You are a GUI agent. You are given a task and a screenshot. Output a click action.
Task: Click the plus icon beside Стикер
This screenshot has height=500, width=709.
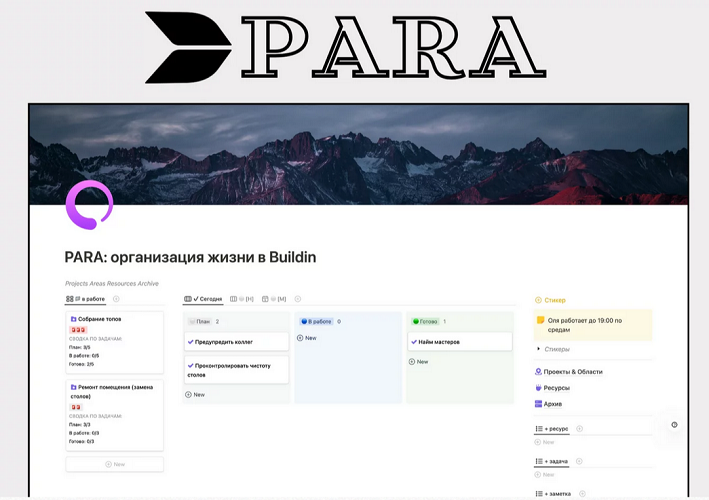pyautogui.click(x=539, y=299)
